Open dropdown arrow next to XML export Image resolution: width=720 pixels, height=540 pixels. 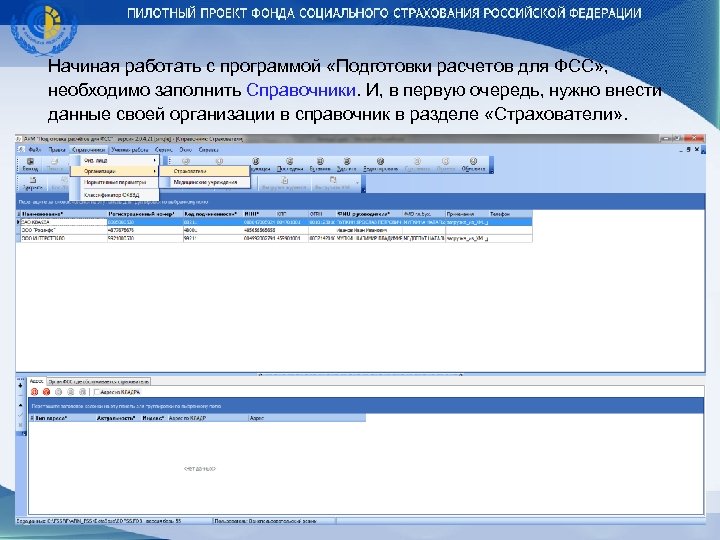pos(357,183)
